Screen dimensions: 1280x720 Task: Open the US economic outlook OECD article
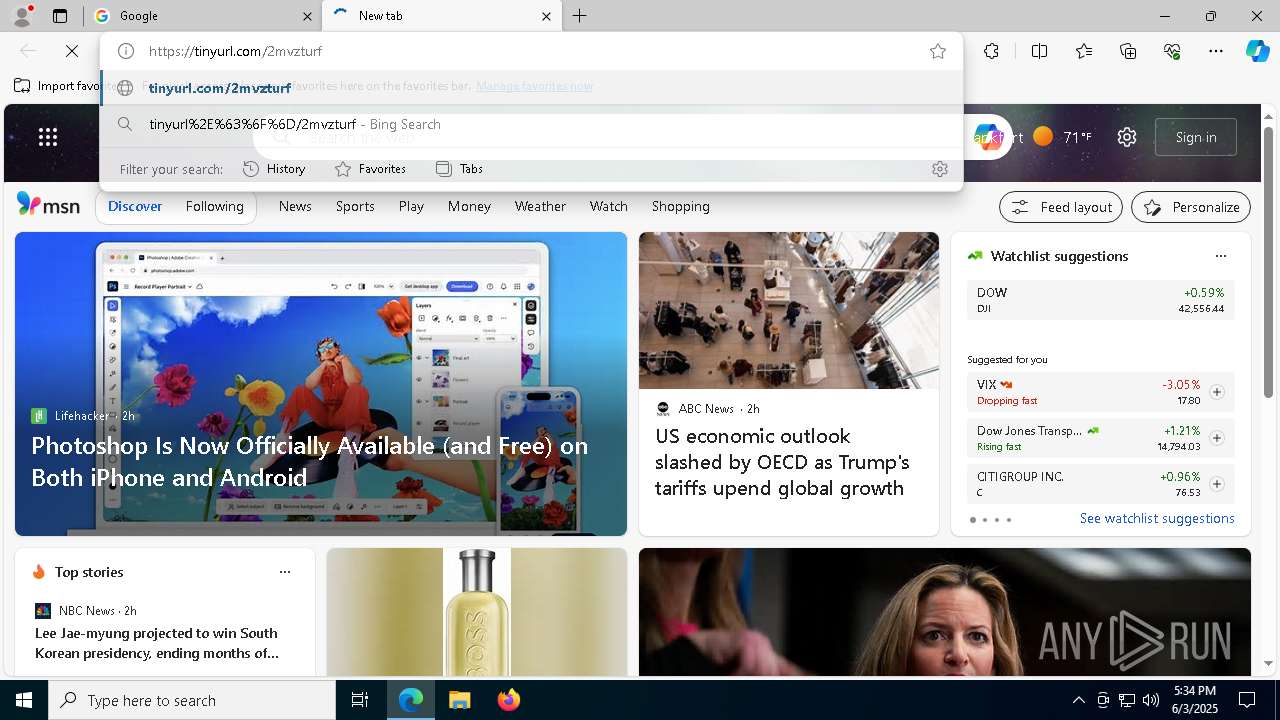pos(780,462)
